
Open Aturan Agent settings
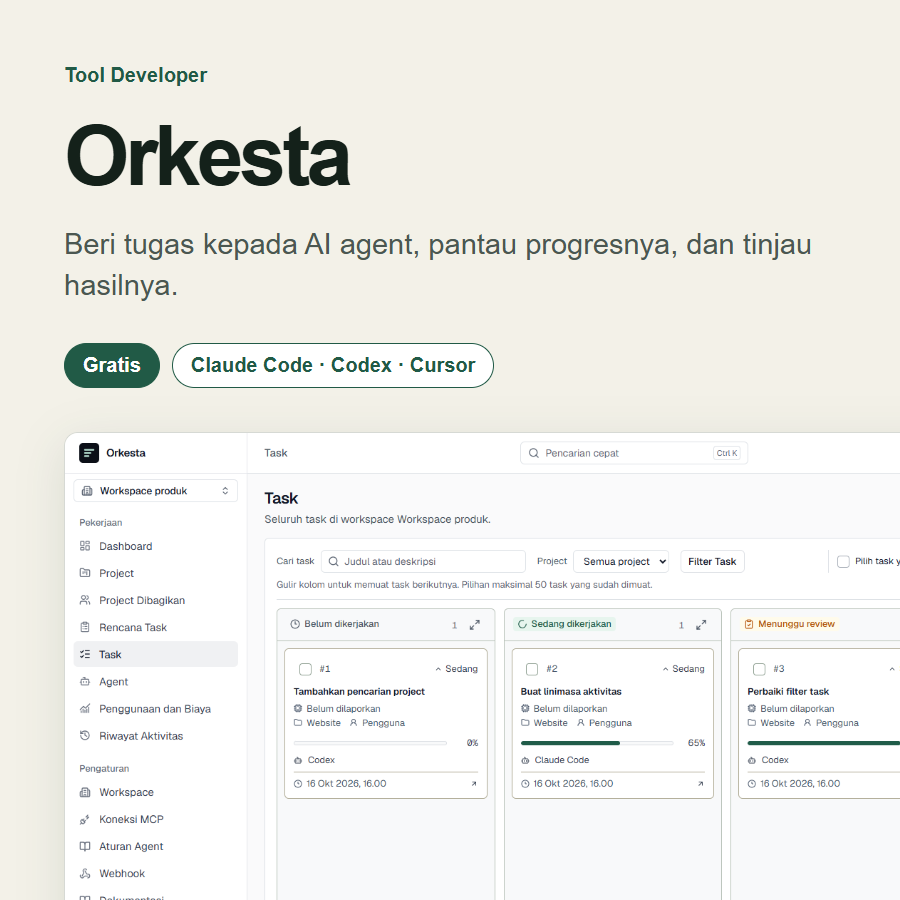(x=156, y=847)
